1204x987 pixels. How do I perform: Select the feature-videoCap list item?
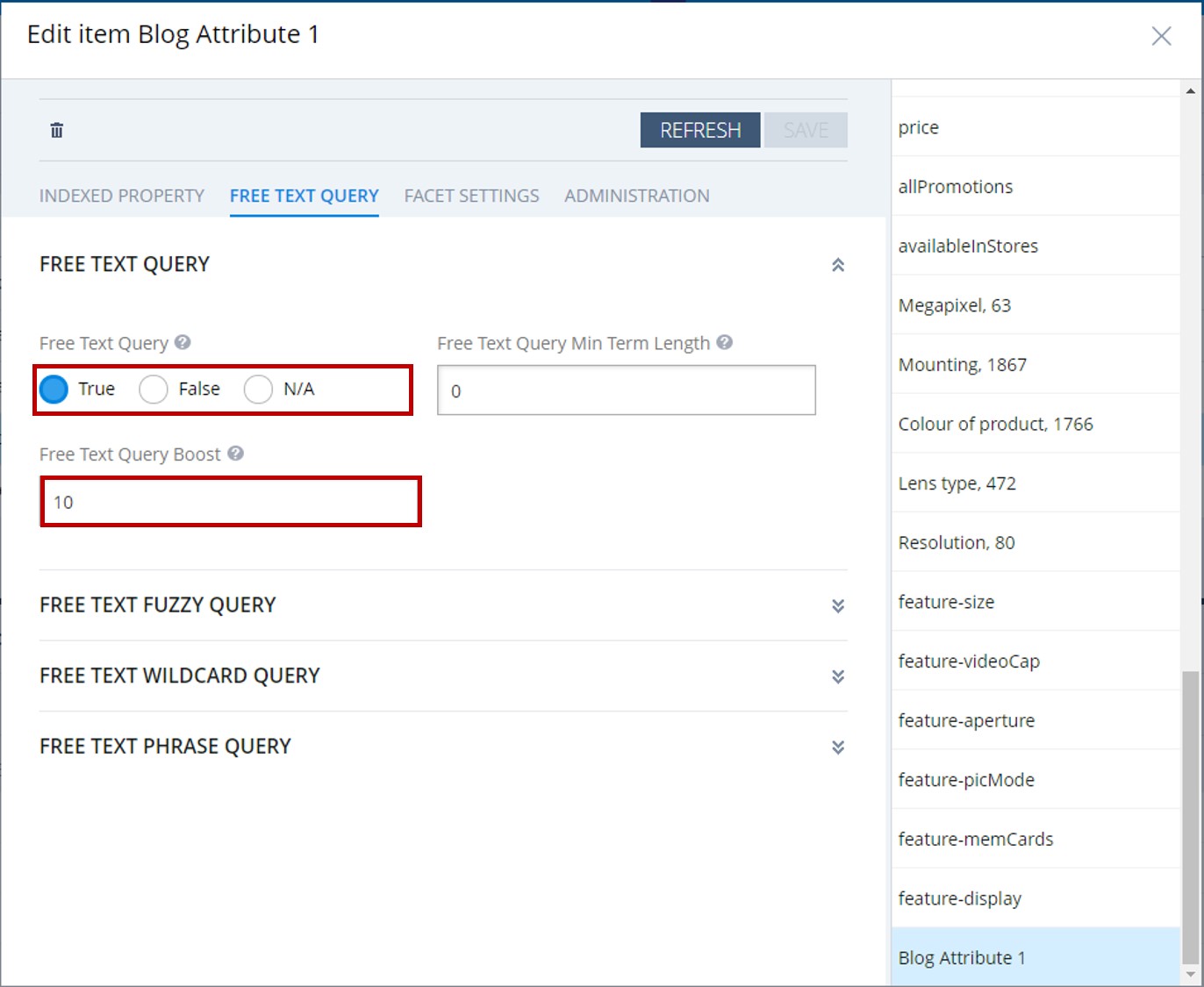(x=1036, y=661)
